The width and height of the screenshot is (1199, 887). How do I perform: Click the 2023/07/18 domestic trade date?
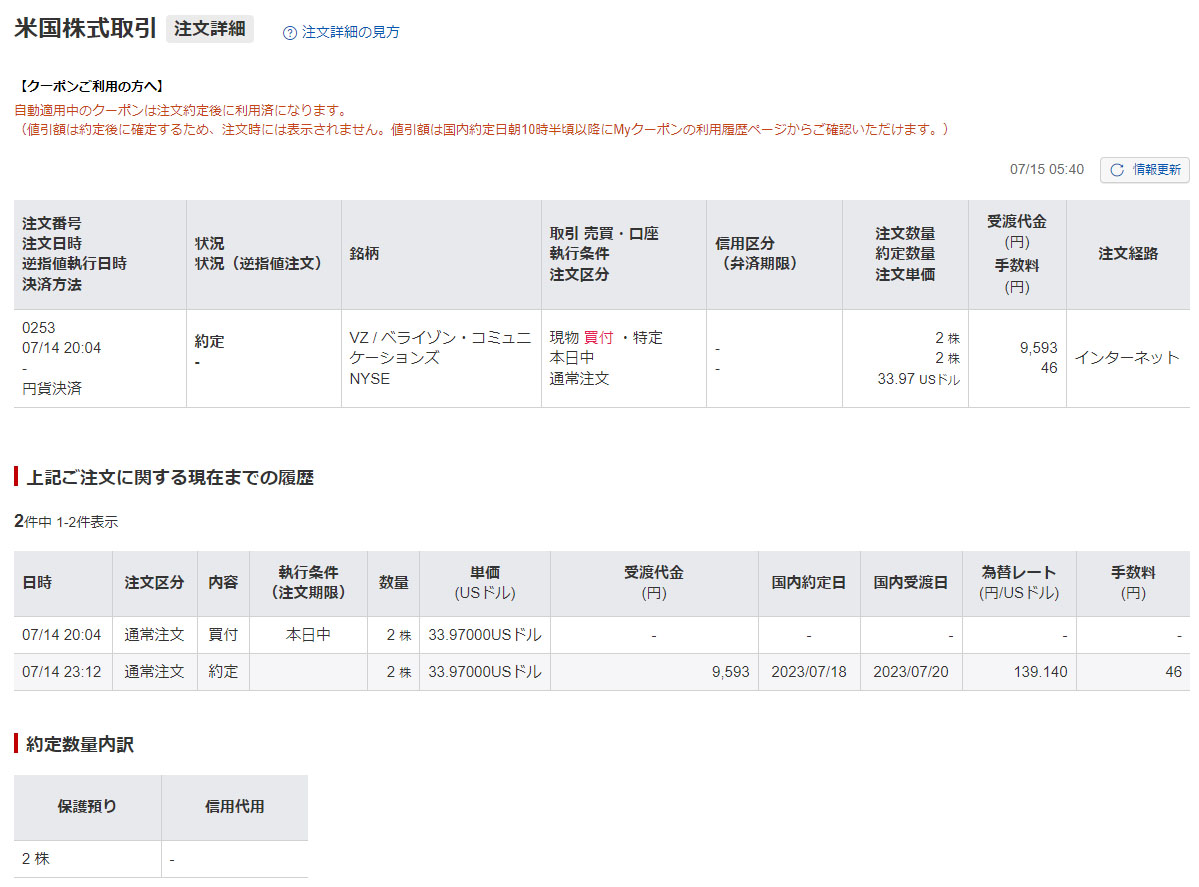808,672
